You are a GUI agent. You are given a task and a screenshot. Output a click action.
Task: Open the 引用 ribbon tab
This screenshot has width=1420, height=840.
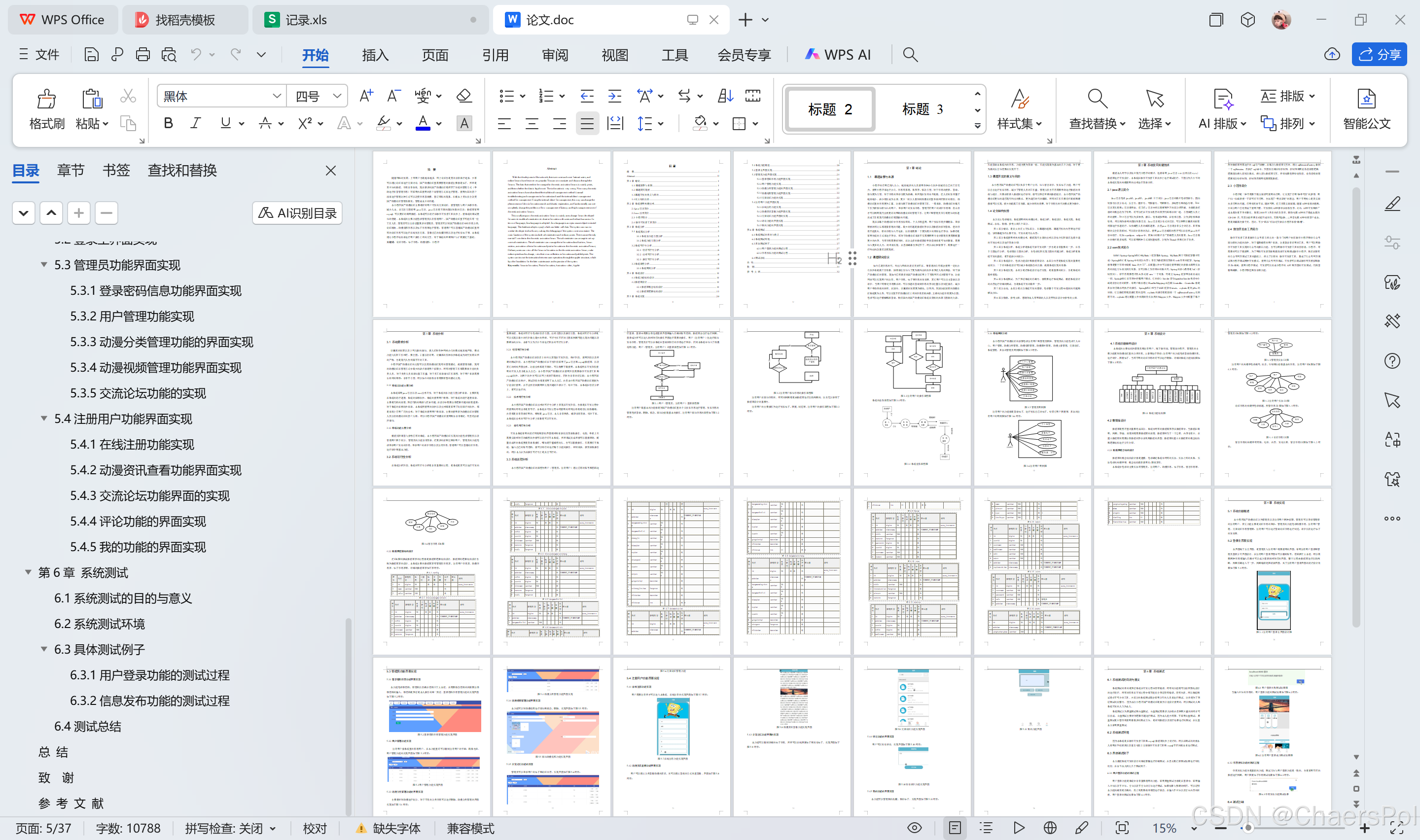[495, 54]
